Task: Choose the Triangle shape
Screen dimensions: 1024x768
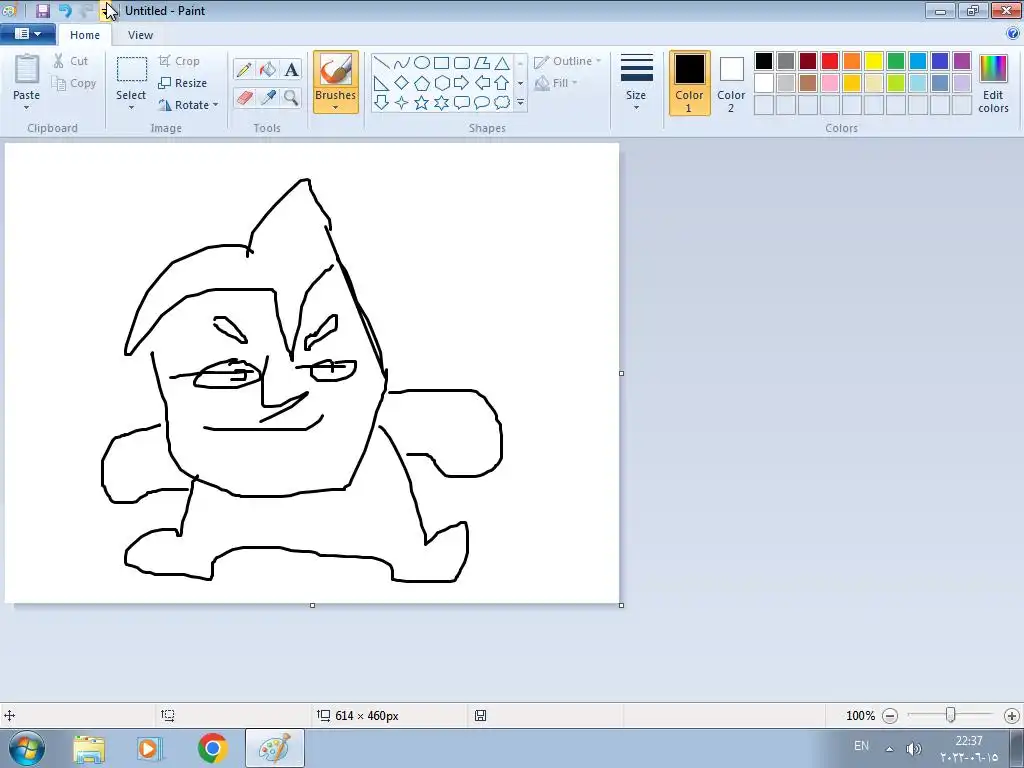Action: (x=502, y=63)
